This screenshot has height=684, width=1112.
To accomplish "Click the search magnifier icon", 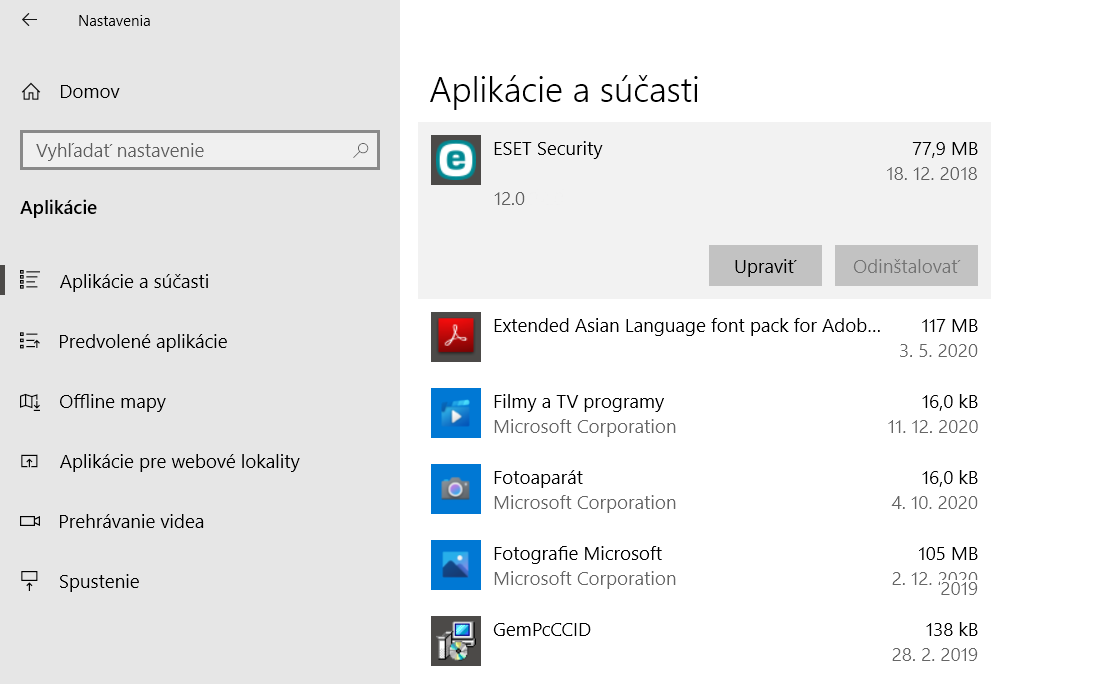I will [x=361, y=150].
